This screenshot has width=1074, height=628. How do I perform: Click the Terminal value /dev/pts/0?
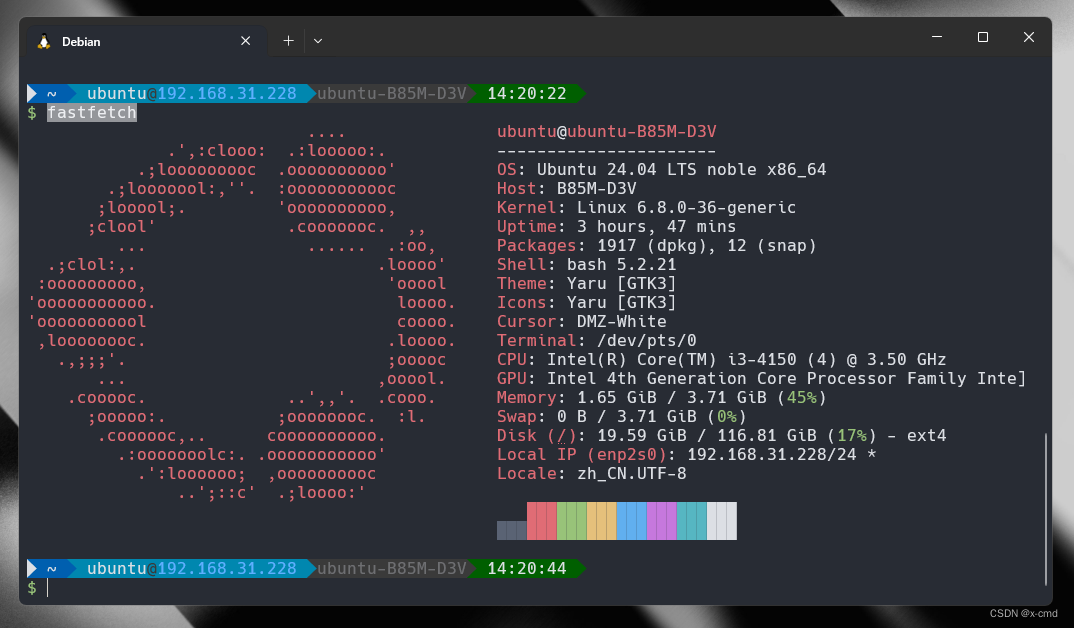coord(647,340)
